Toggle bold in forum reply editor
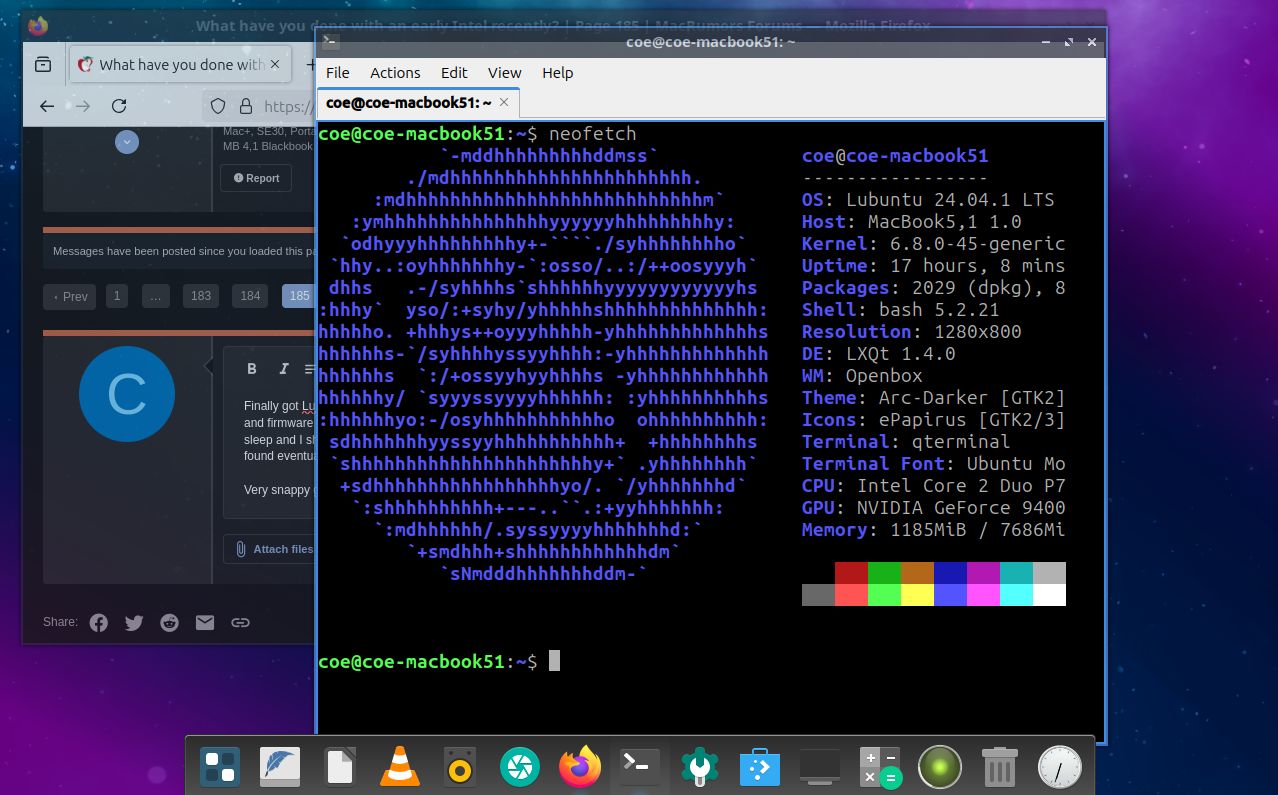 252,369
